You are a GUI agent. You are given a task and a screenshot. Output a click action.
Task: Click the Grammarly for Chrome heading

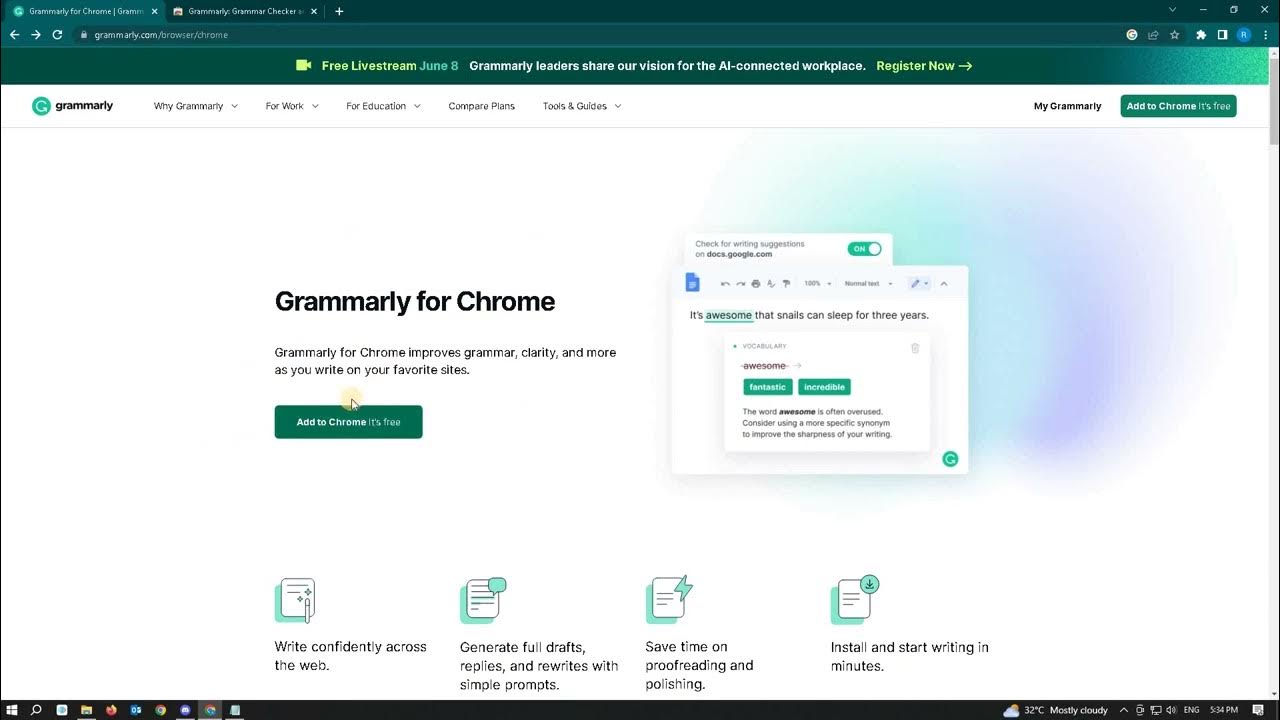(x=415, y=301)
